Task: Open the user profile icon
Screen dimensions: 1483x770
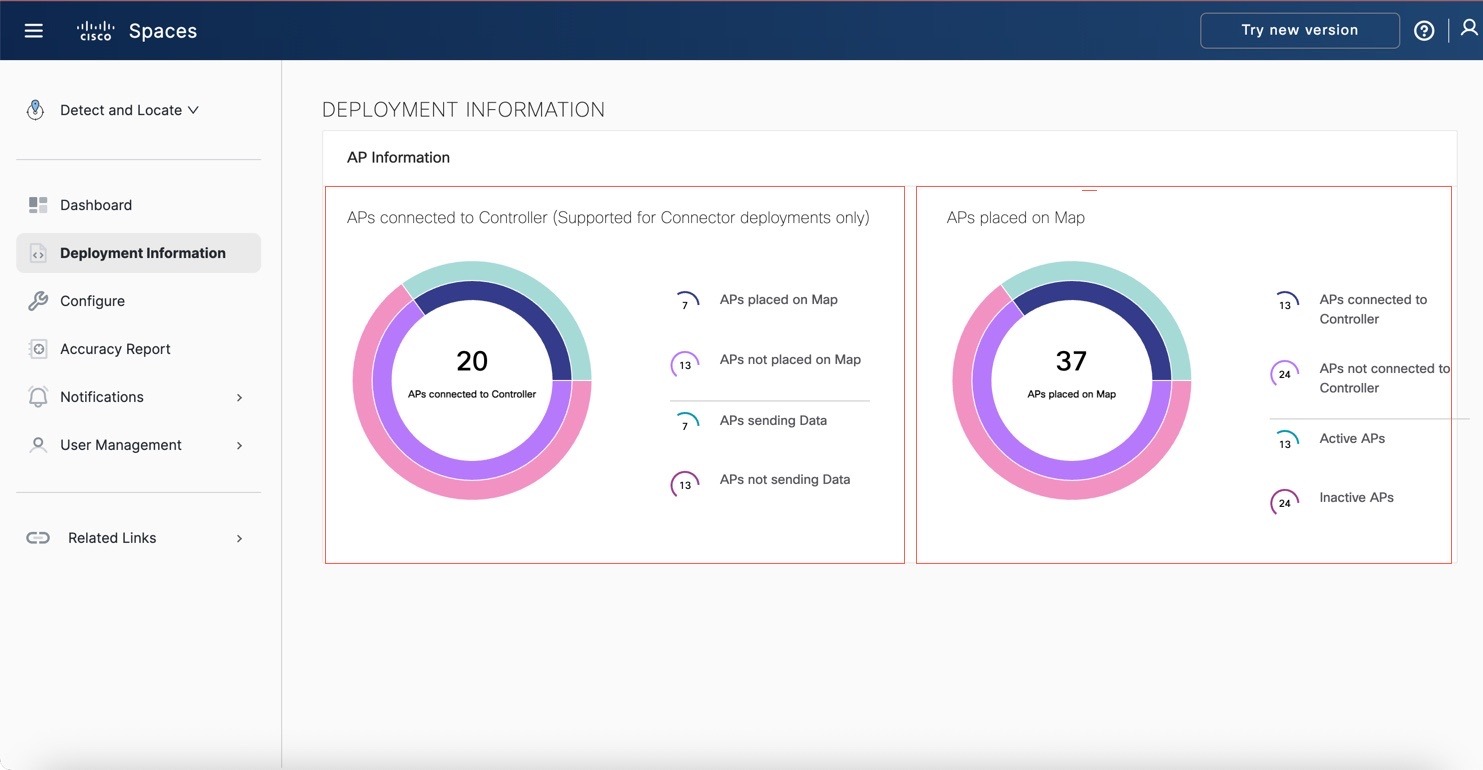Action: coord(1467,30)
